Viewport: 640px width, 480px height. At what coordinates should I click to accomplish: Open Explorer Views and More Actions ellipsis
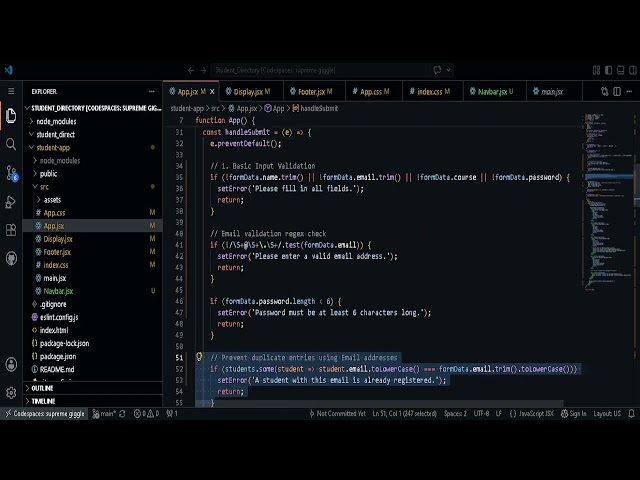[x=152, y=91]
